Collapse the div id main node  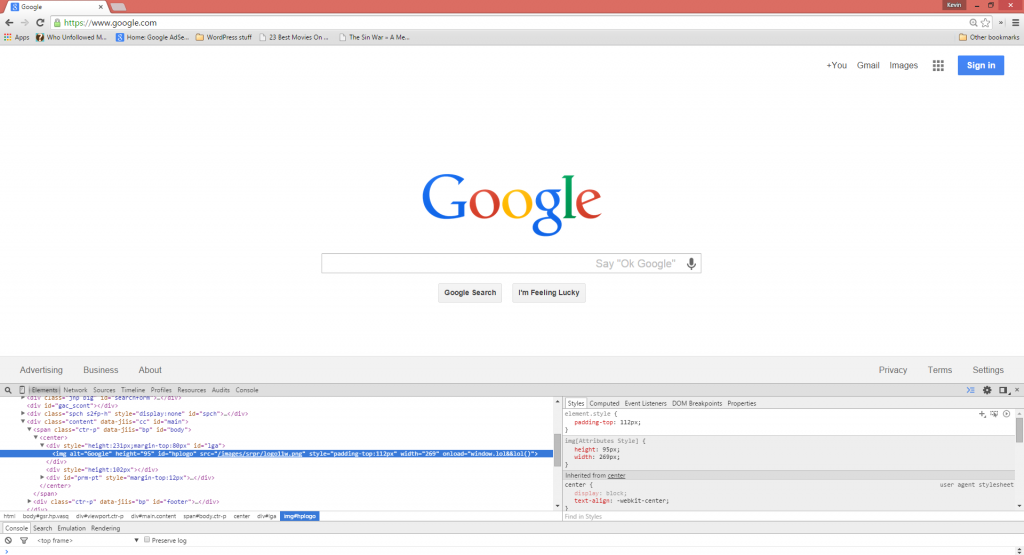click(23, 422)
